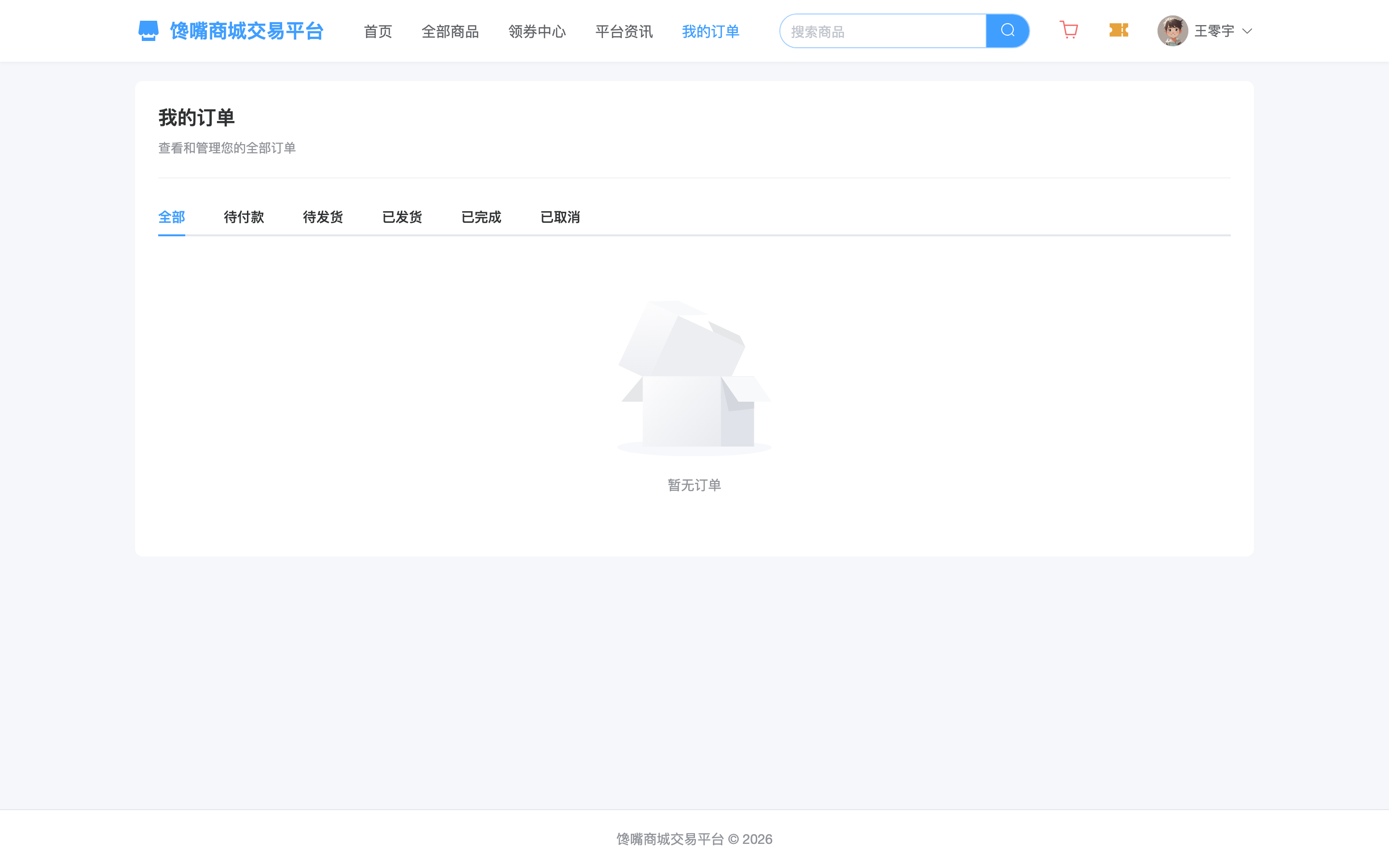Click the user avatar picture

coord(1172,31)
